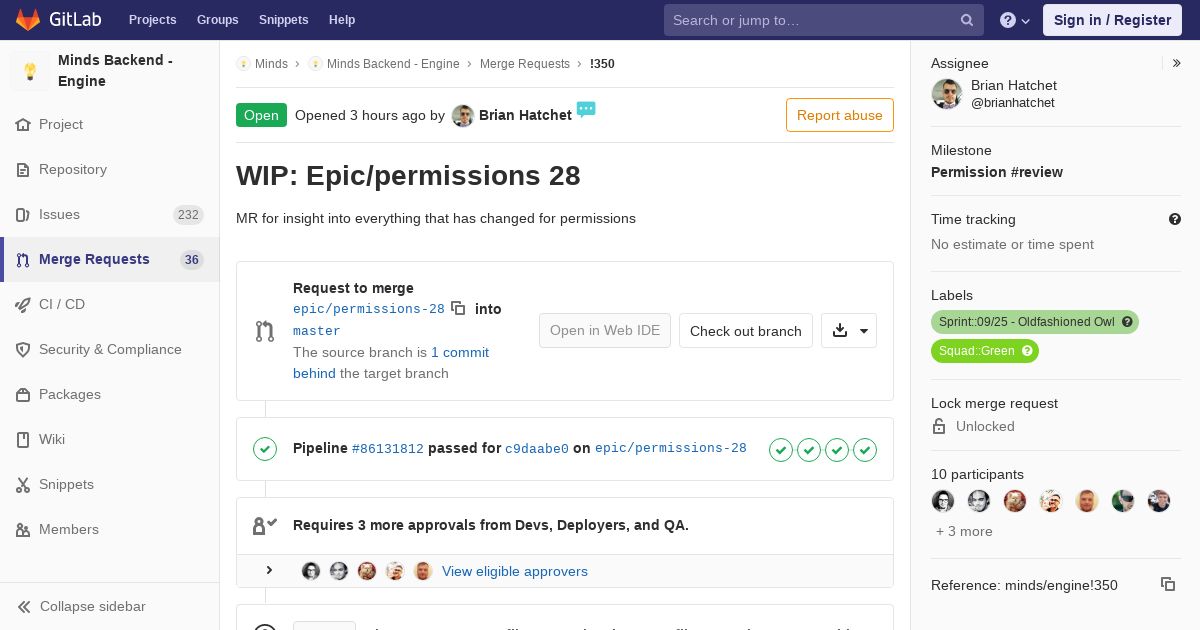Click the Check out branch button

click(746, 331)
